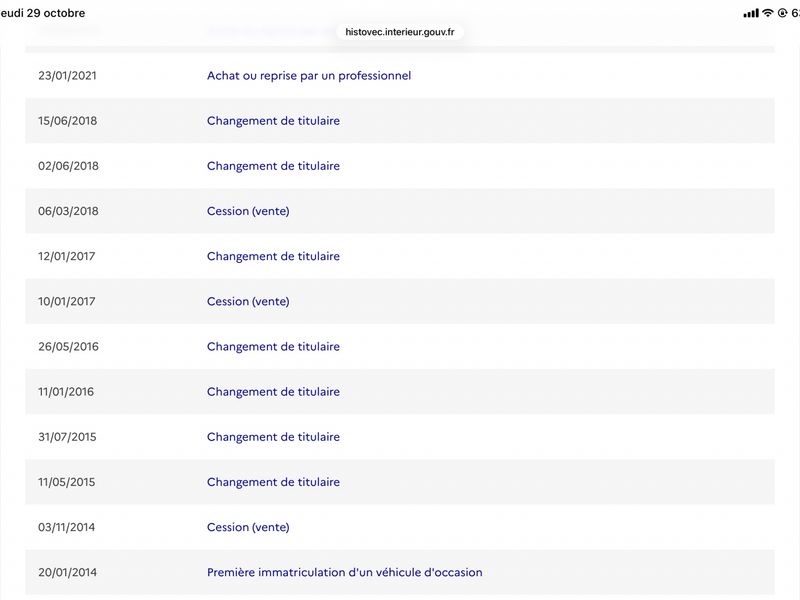Select 'Changement de titulaire' dated 02/06/2018

273,166
